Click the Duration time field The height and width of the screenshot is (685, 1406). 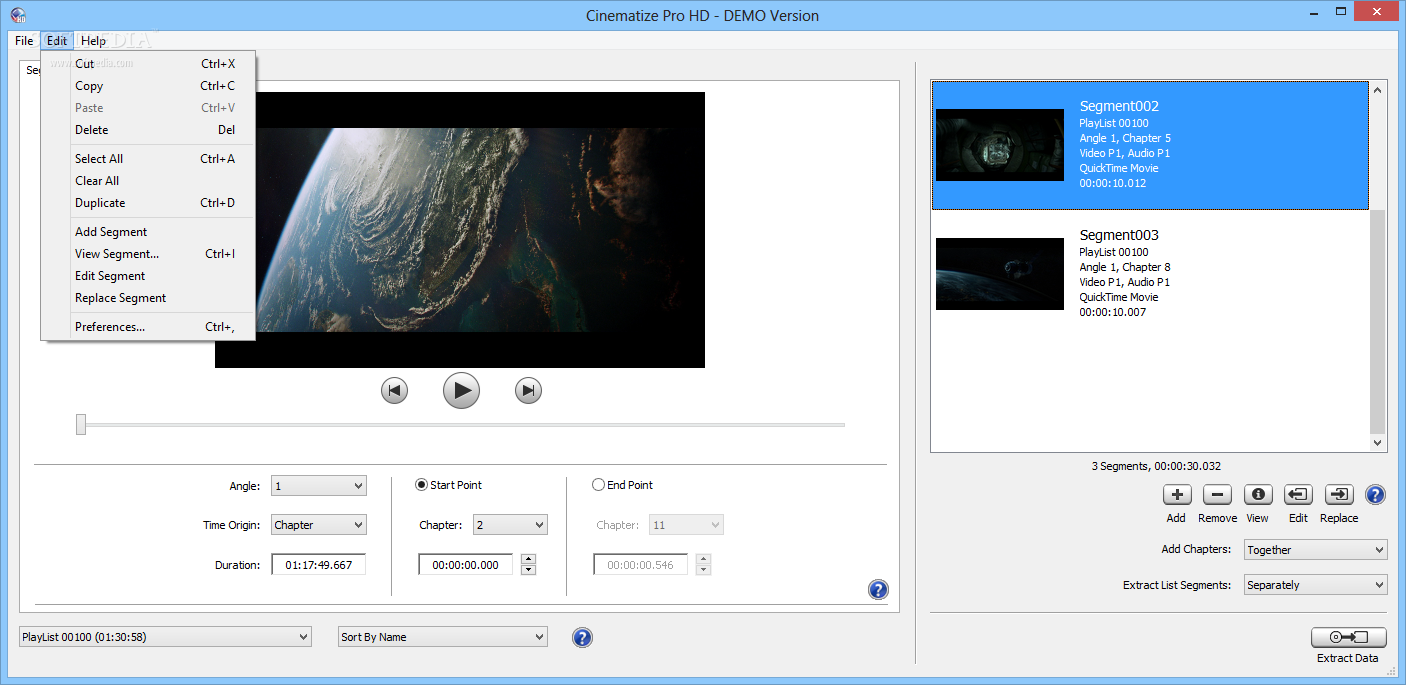[x=318, y=565]
